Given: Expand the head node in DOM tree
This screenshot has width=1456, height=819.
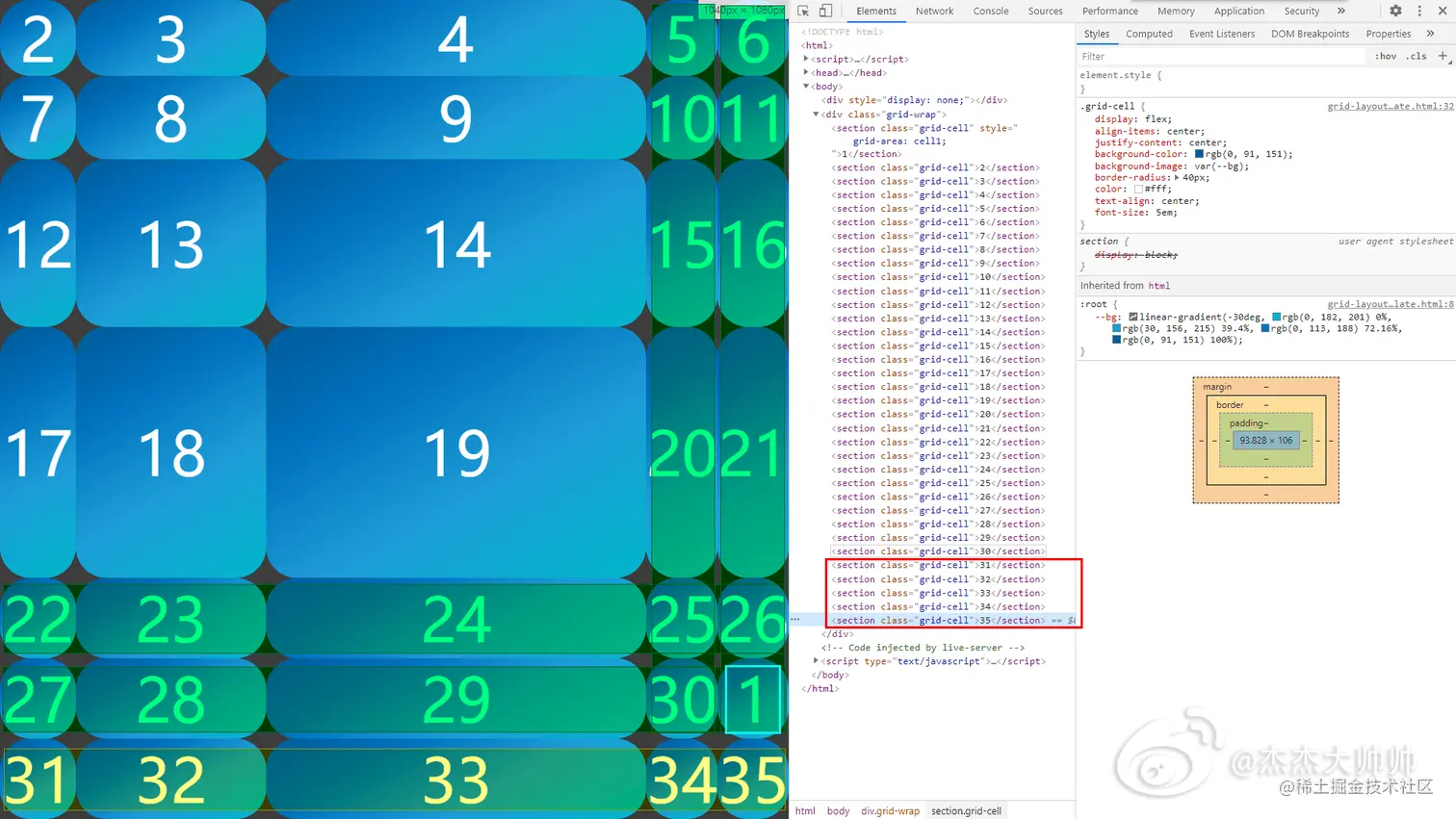Looking at the screenshot, I should (806, 72).
